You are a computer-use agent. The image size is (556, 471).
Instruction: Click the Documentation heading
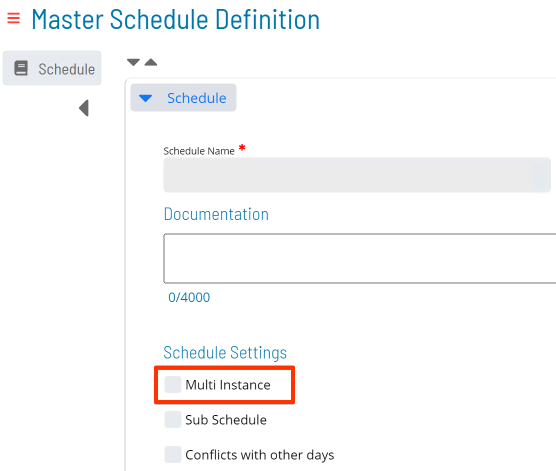(216, 214)
